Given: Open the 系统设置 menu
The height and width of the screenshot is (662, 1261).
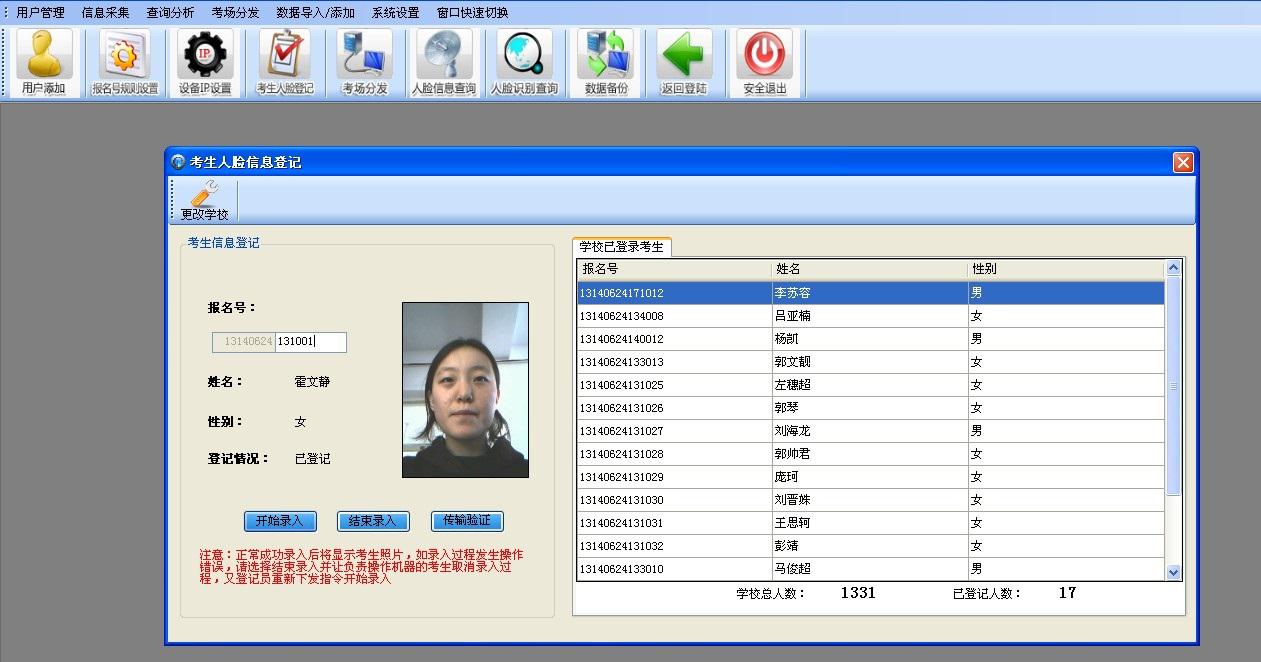Looking at the screenshot, I should 396,13.
